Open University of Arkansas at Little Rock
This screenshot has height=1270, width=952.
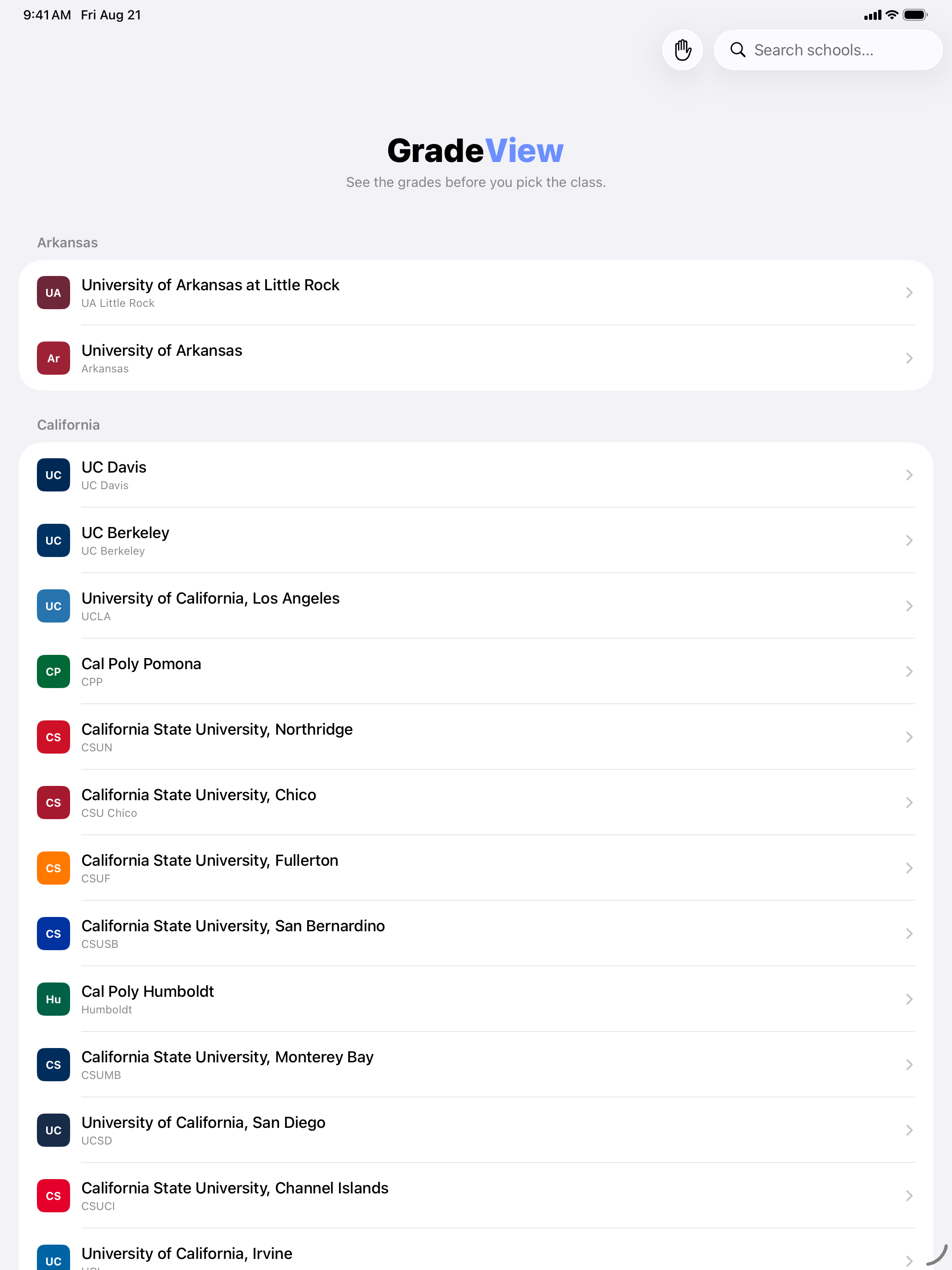(x=476, y=293)
